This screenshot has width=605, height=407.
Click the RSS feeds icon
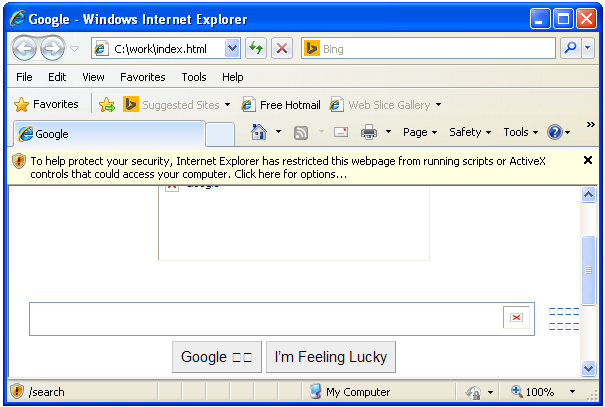click(301, 133)
